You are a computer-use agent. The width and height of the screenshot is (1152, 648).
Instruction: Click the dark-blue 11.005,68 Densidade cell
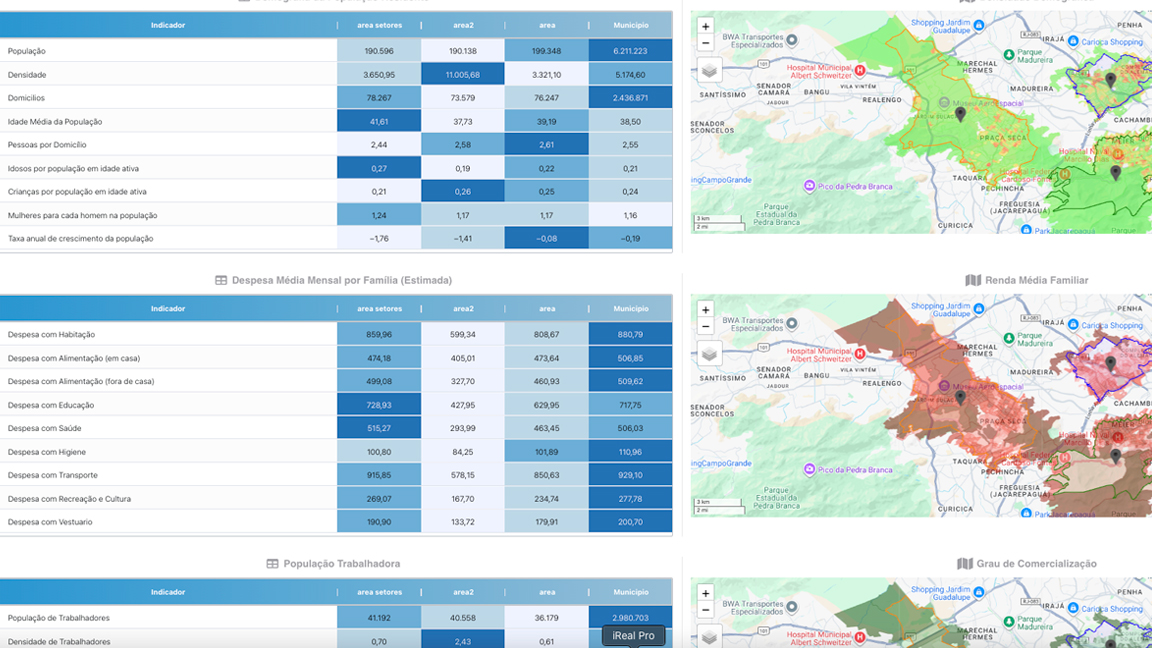pos(462,75)
